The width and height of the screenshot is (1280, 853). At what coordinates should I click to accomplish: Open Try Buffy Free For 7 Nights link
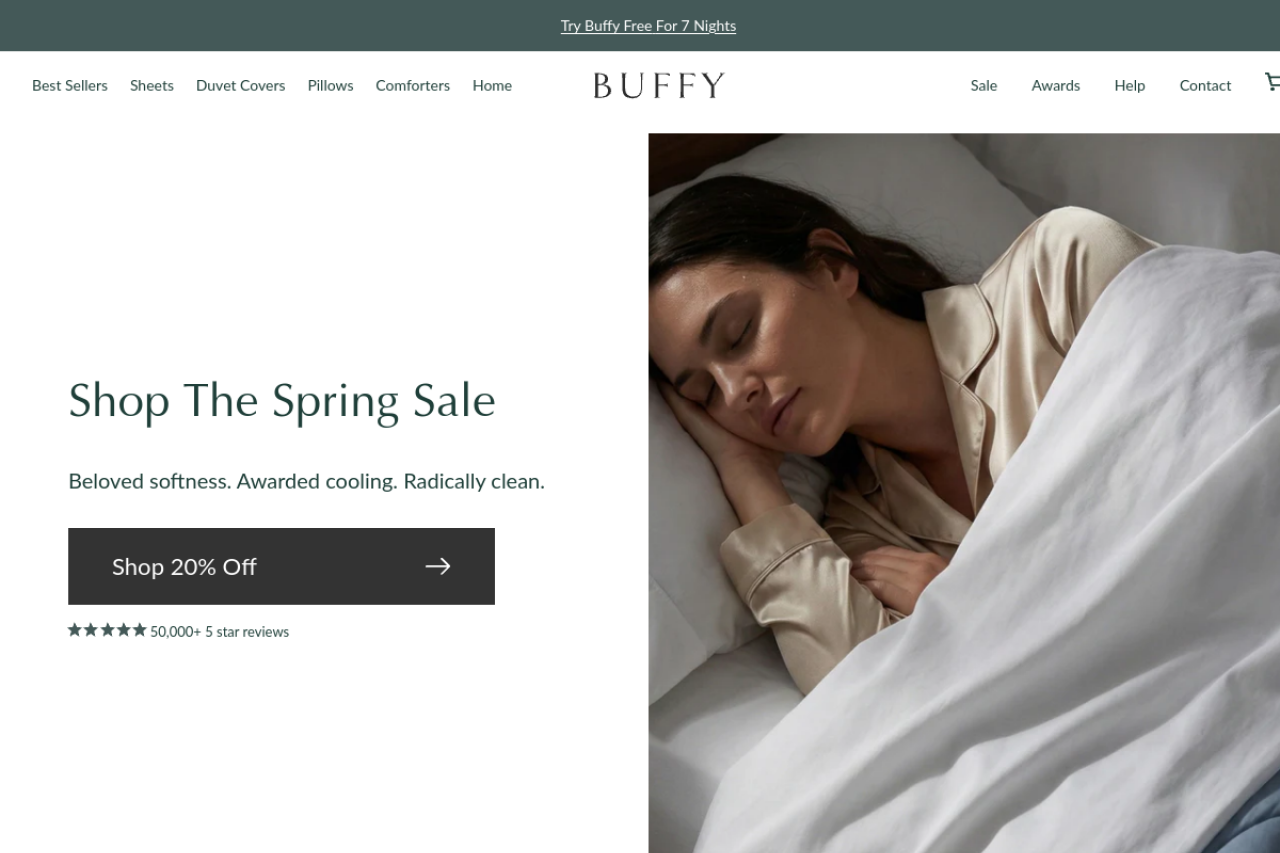648,26
